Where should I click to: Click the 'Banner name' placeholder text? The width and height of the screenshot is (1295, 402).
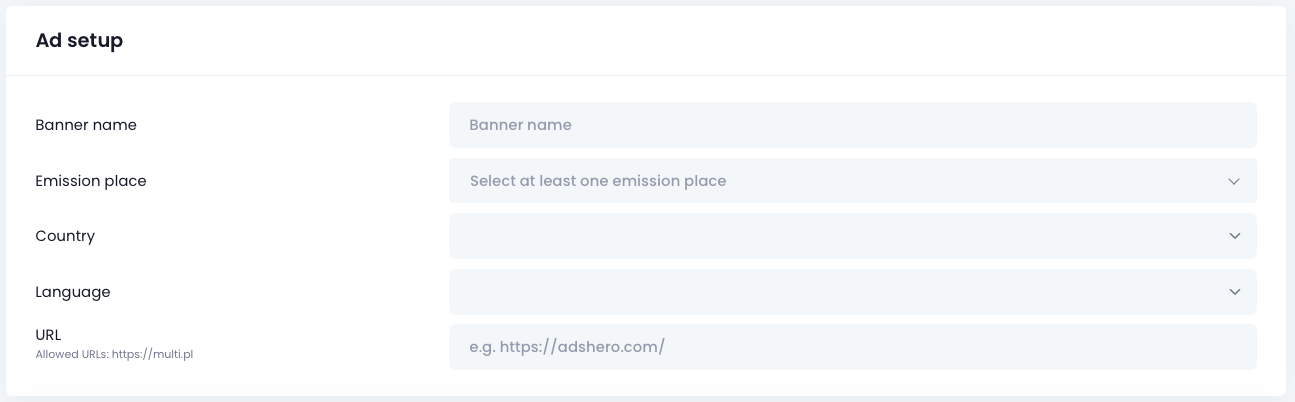tap(520, 125)
